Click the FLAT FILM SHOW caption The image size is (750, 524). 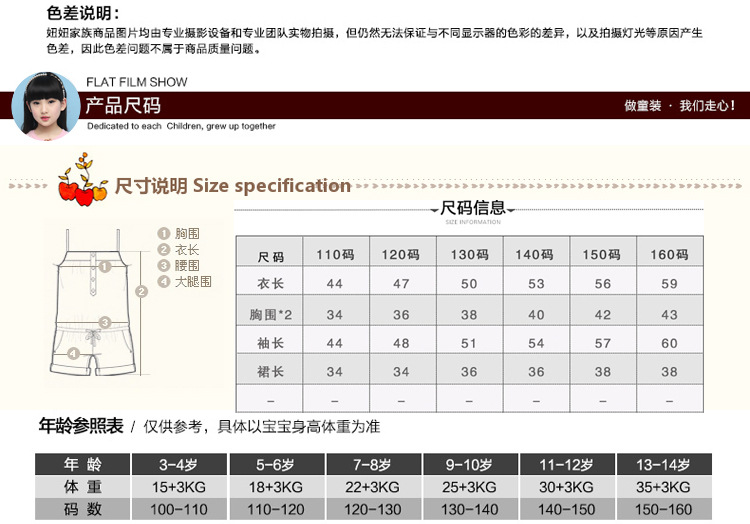click(137, 82)
